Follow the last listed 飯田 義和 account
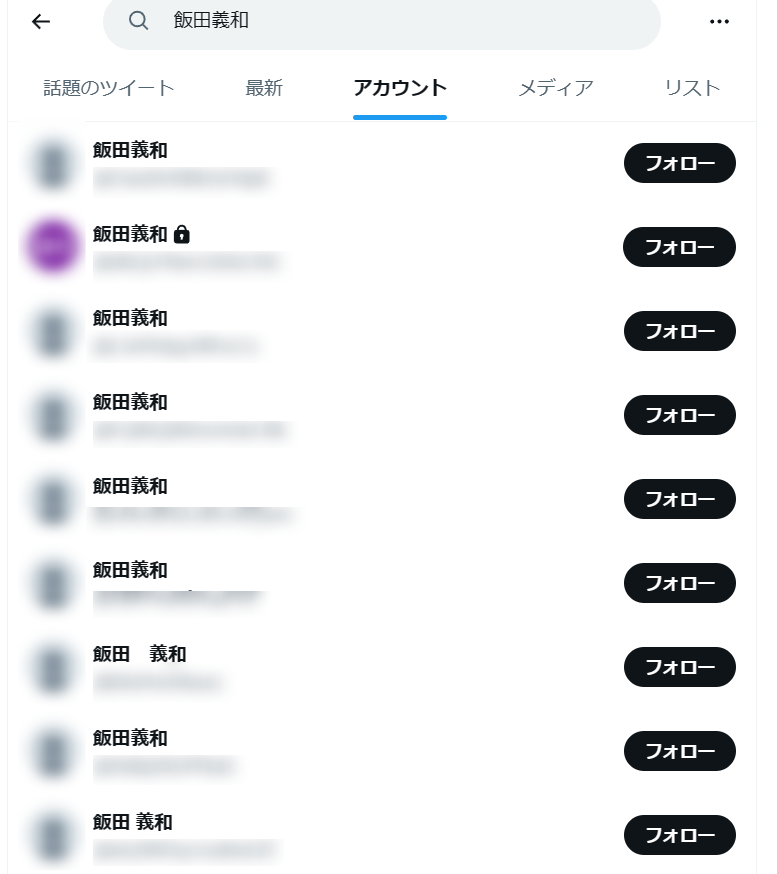The image size is (777, 874). tap(679, 835)
